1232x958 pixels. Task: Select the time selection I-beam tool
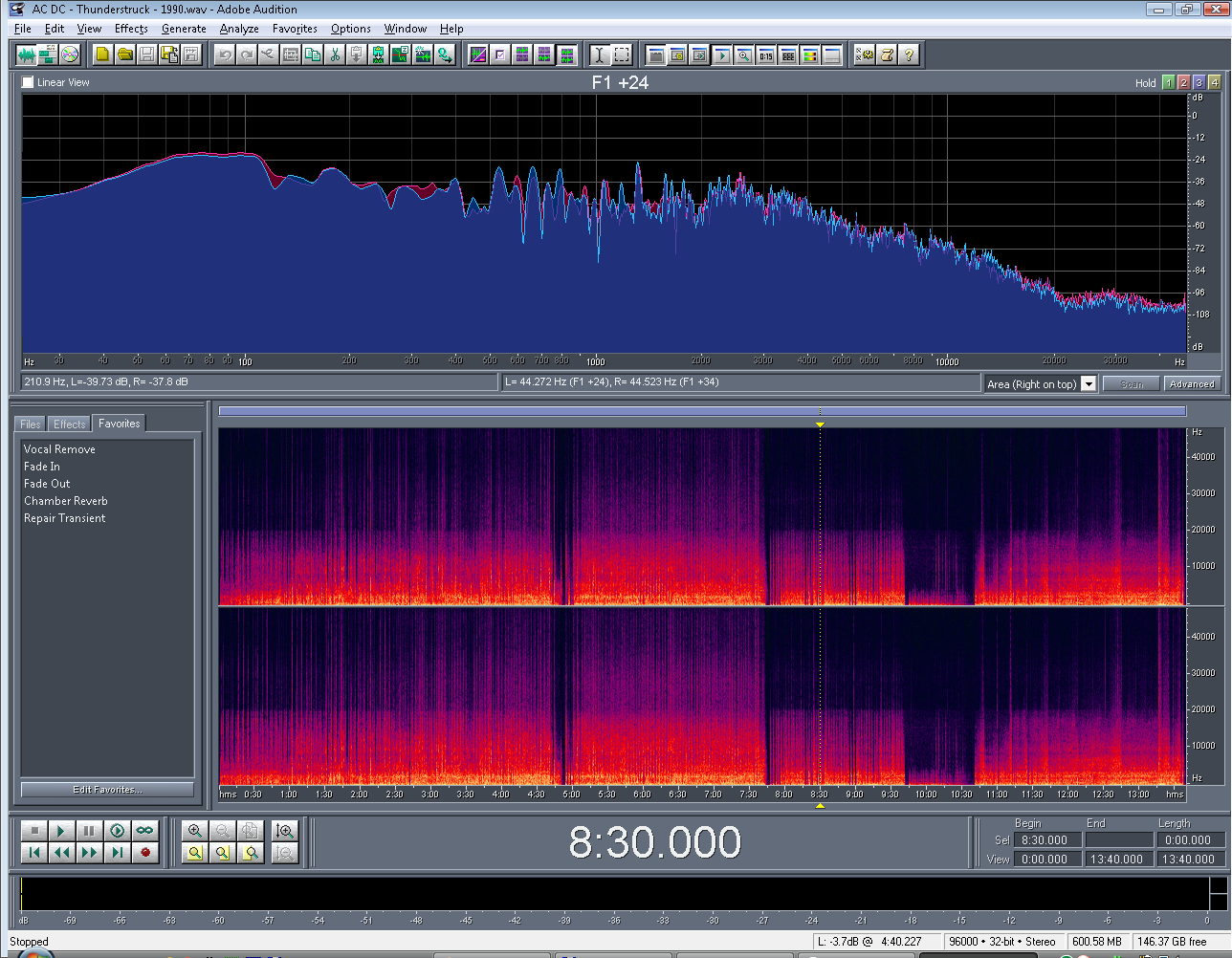click(599, 54)
